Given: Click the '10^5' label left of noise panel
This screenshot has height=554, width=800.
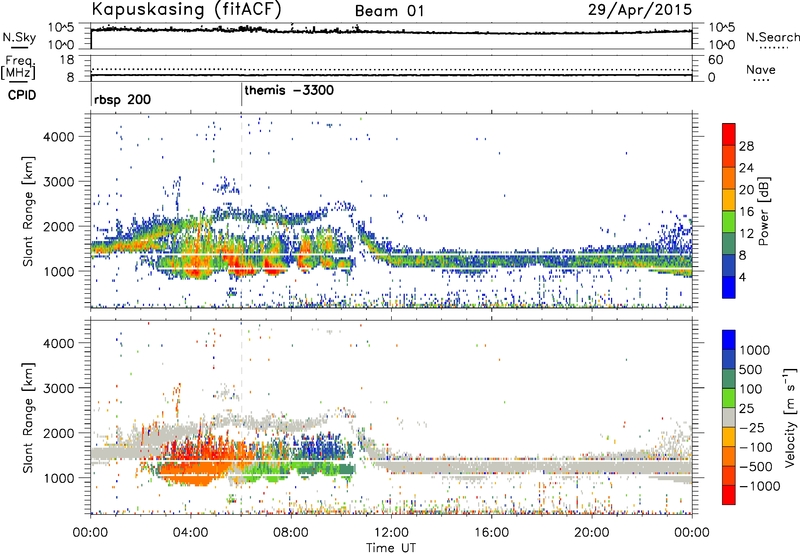Looking at the screenshot, I should pos(61,27).
